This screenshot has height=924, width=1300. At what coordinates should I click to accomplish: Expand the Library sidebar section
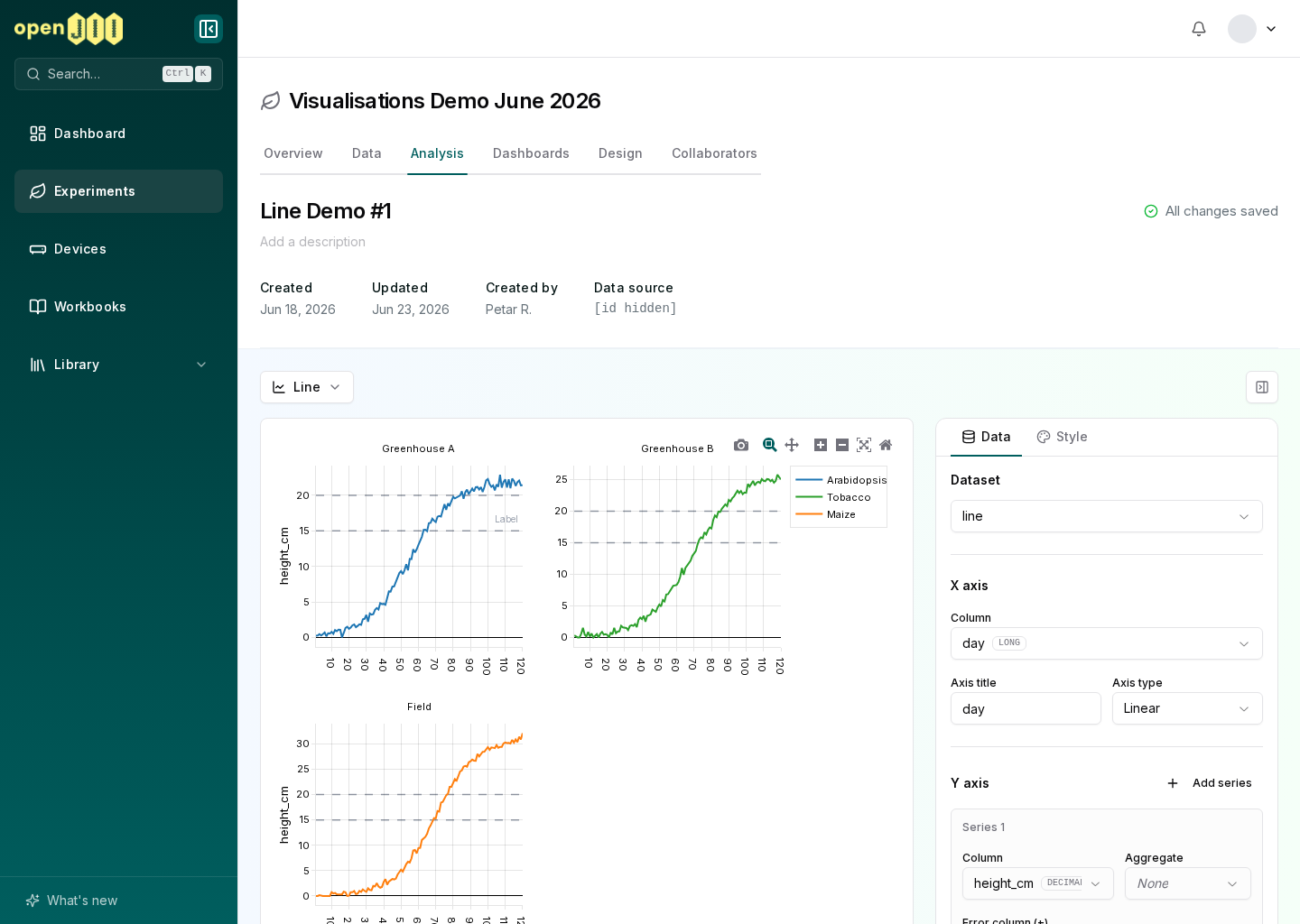click(x=118, y=365)
